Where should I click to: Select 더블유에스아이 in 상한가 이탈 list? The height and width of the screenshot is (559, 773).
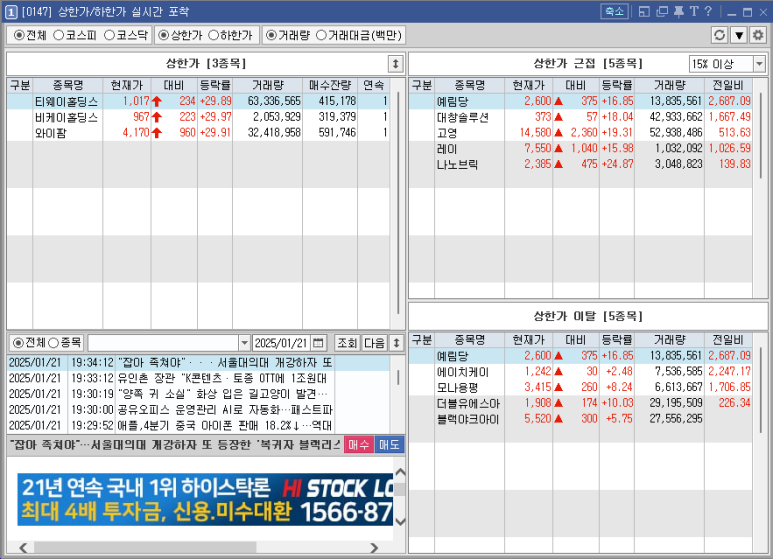coord(581,403)
